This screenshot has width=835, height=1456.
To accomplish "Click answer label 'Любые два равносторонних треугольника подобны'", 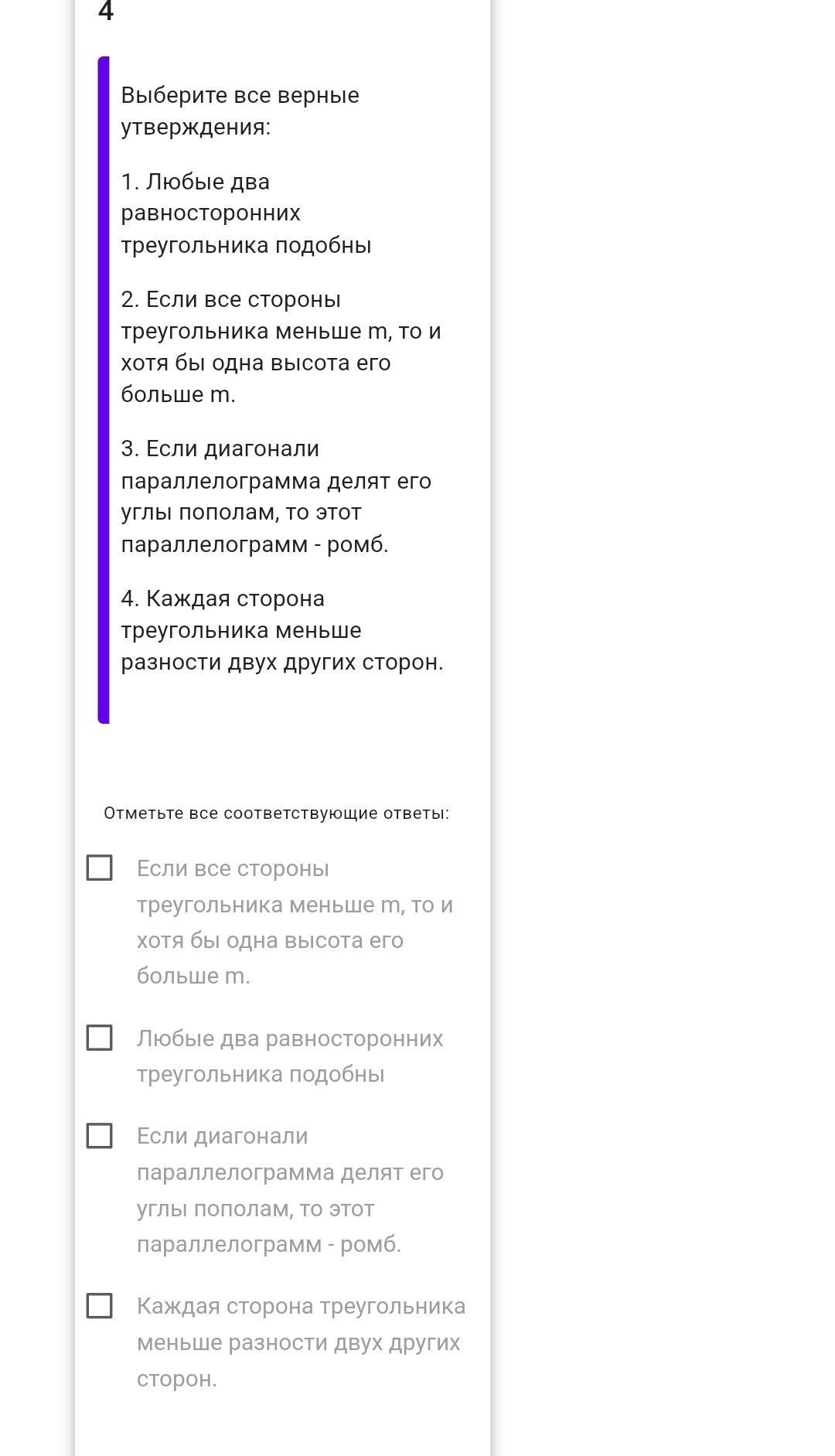I will 289,1055.
